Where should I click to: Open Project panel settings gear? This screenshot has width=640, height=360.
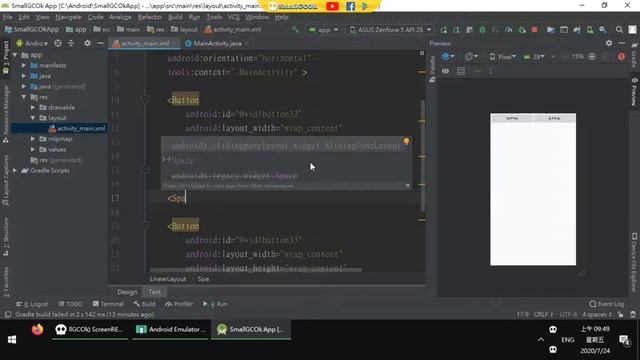87,43
